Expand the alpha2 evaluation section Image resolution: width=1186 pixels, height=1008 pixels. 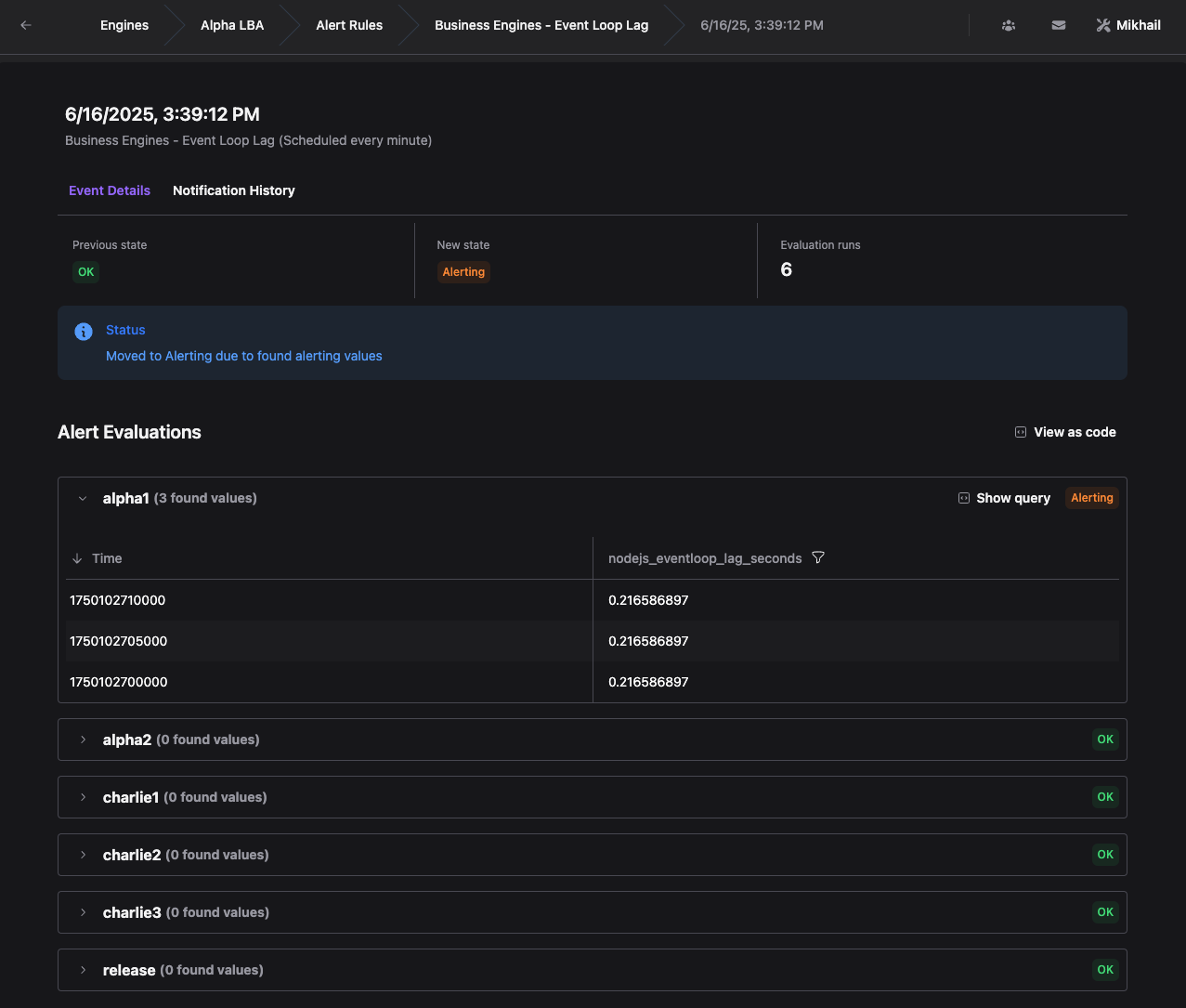[83, 740]
